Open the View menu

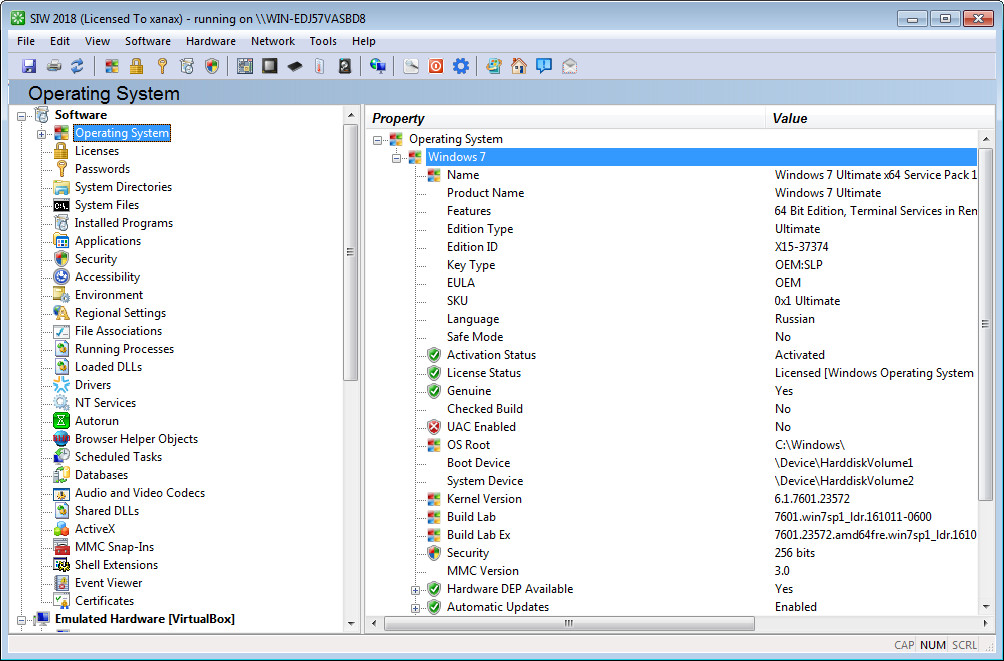(x=97, y=41)
